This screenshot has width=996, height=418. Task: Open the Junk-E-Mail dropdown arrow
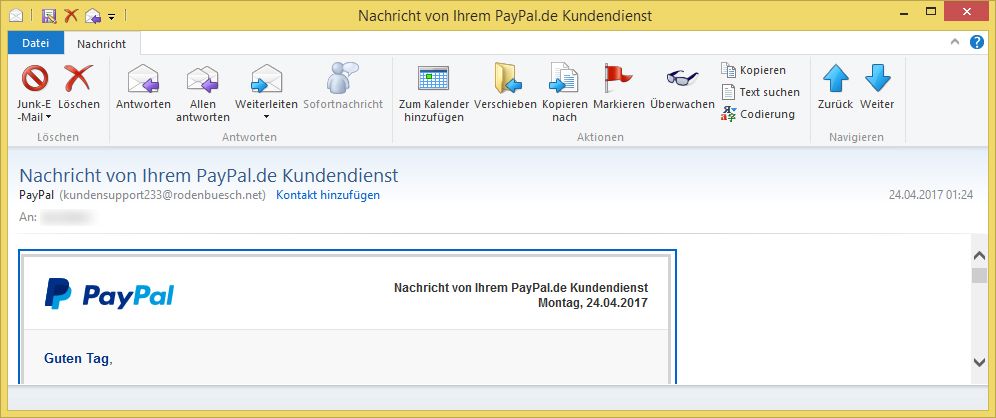49,118
